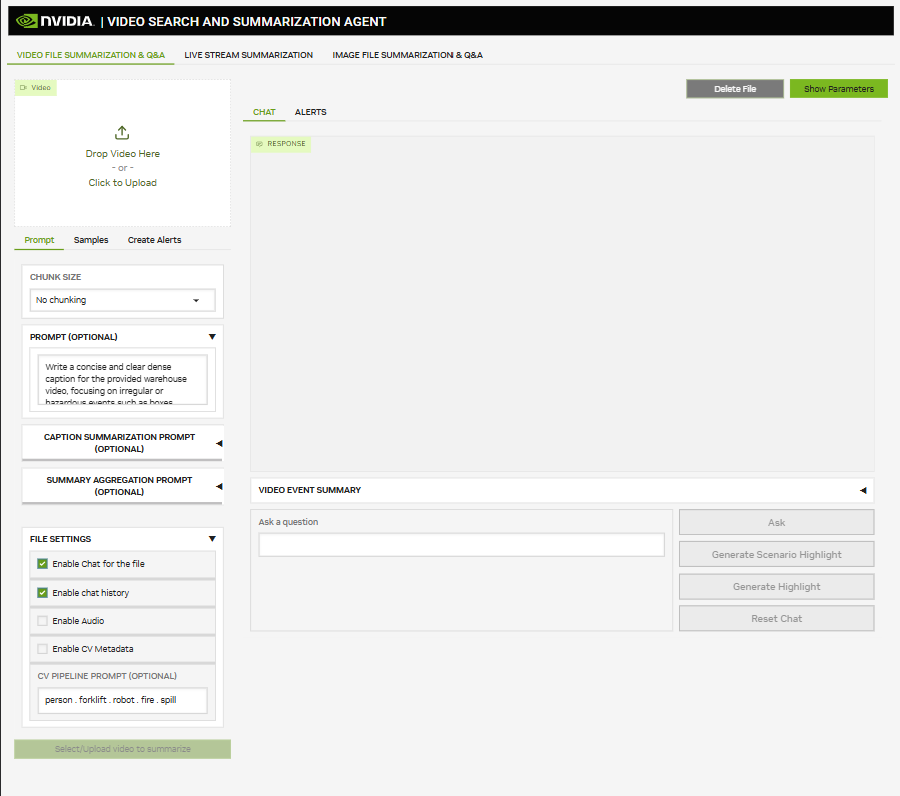Select the Samples tab

click(91, 239)
